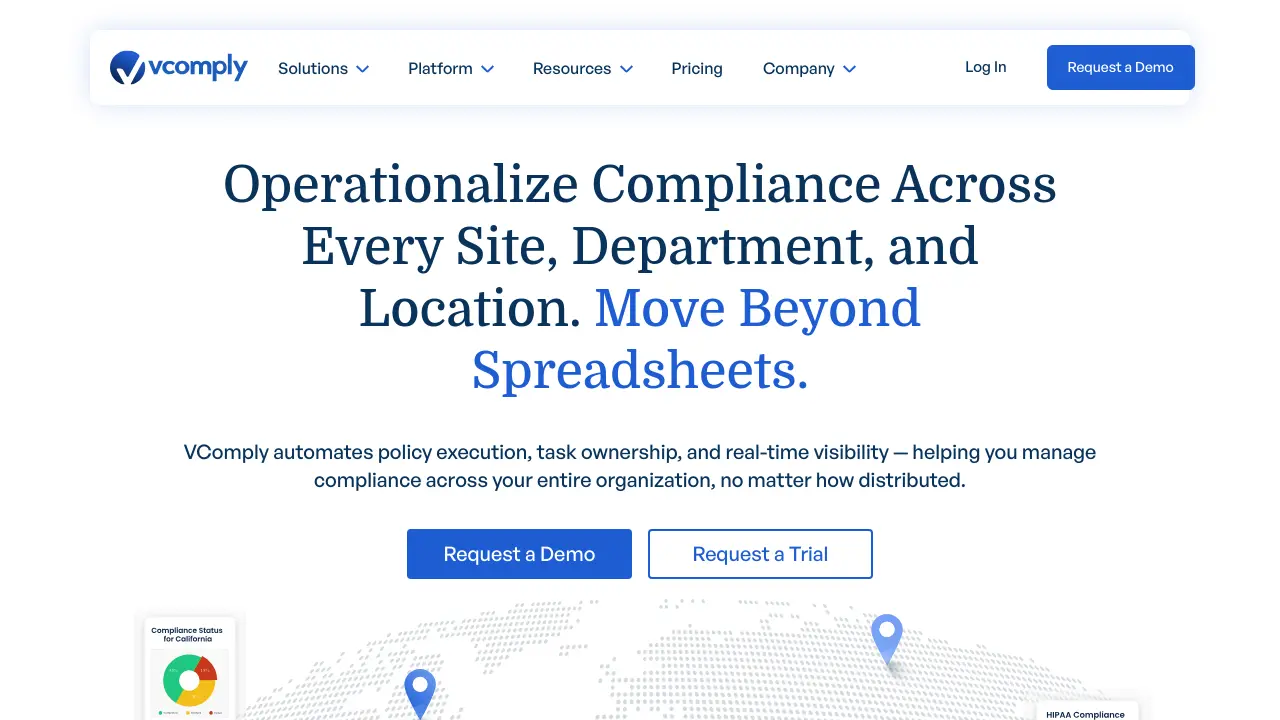Click the Request a Trial button
Image resolution: width=1280 pixels, height=720 pixels.
coord(760,554)
